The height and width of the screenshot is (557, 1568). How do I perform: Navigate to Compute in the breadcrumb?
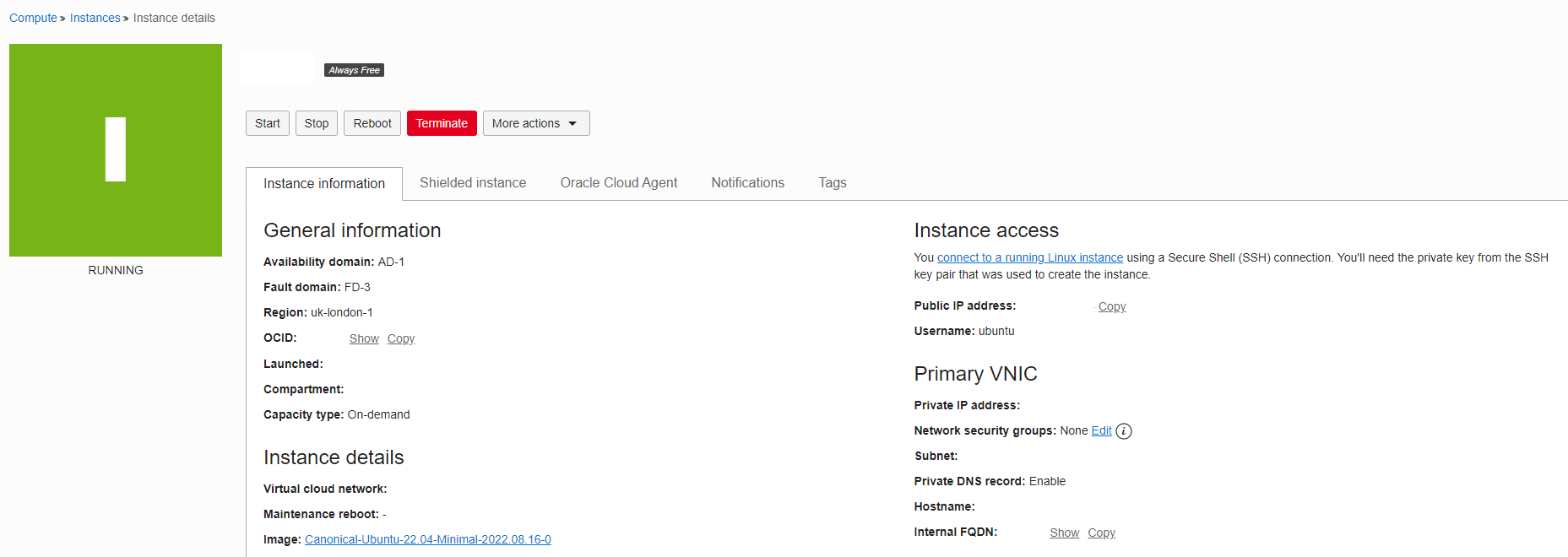point(33,18)
